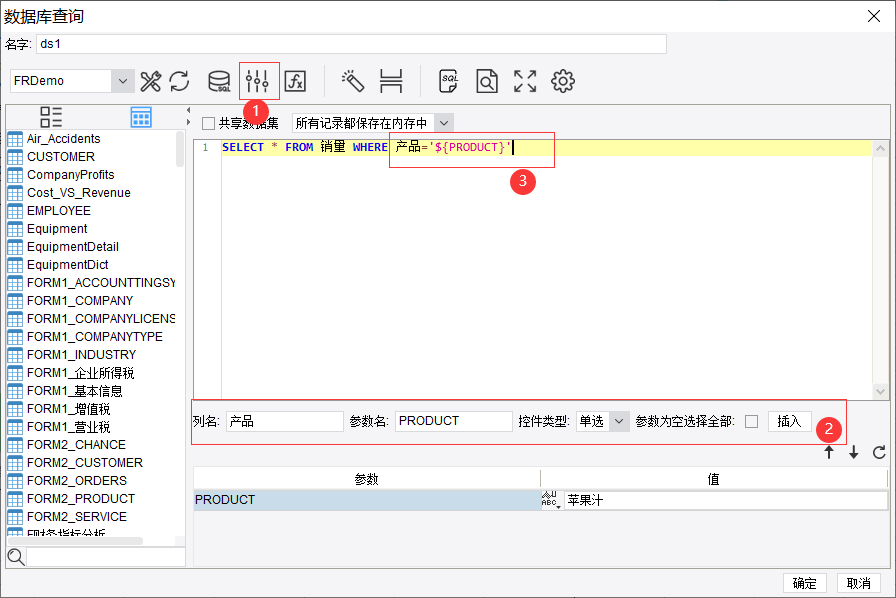This screenshot has width=896, height=598.
Task: Switch to the list view icon
Action: (x=51, y=117)
